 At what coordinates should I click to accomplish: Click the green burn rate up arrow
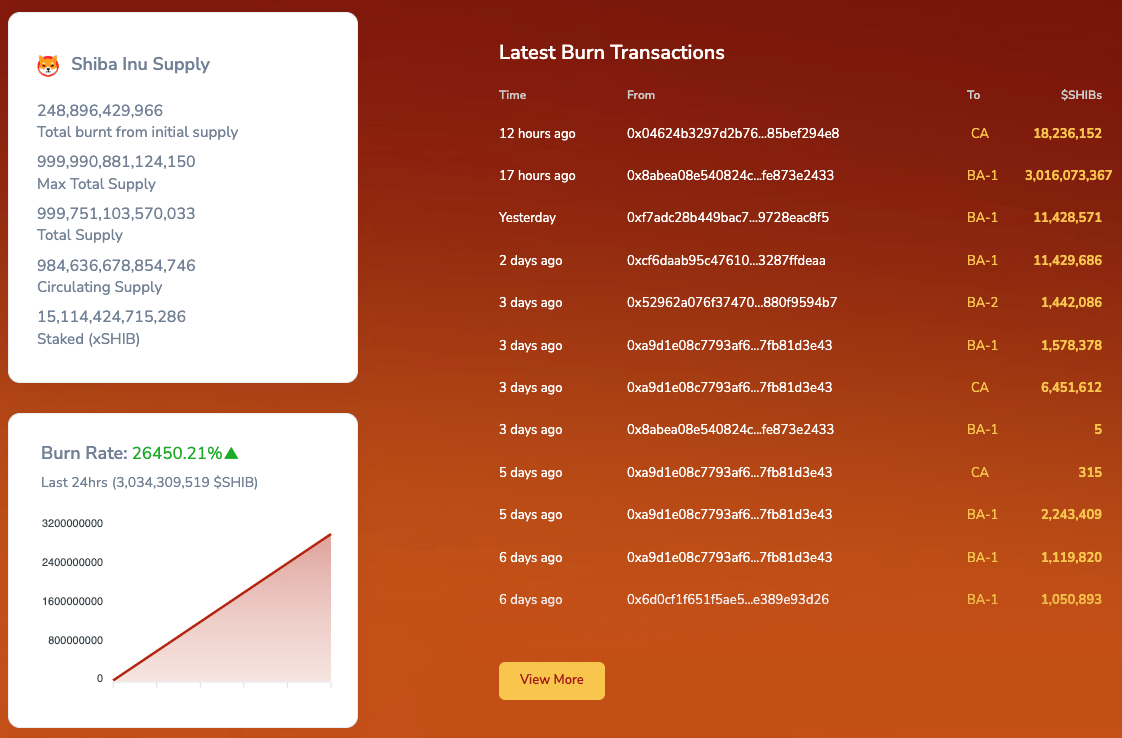point(231,453)
